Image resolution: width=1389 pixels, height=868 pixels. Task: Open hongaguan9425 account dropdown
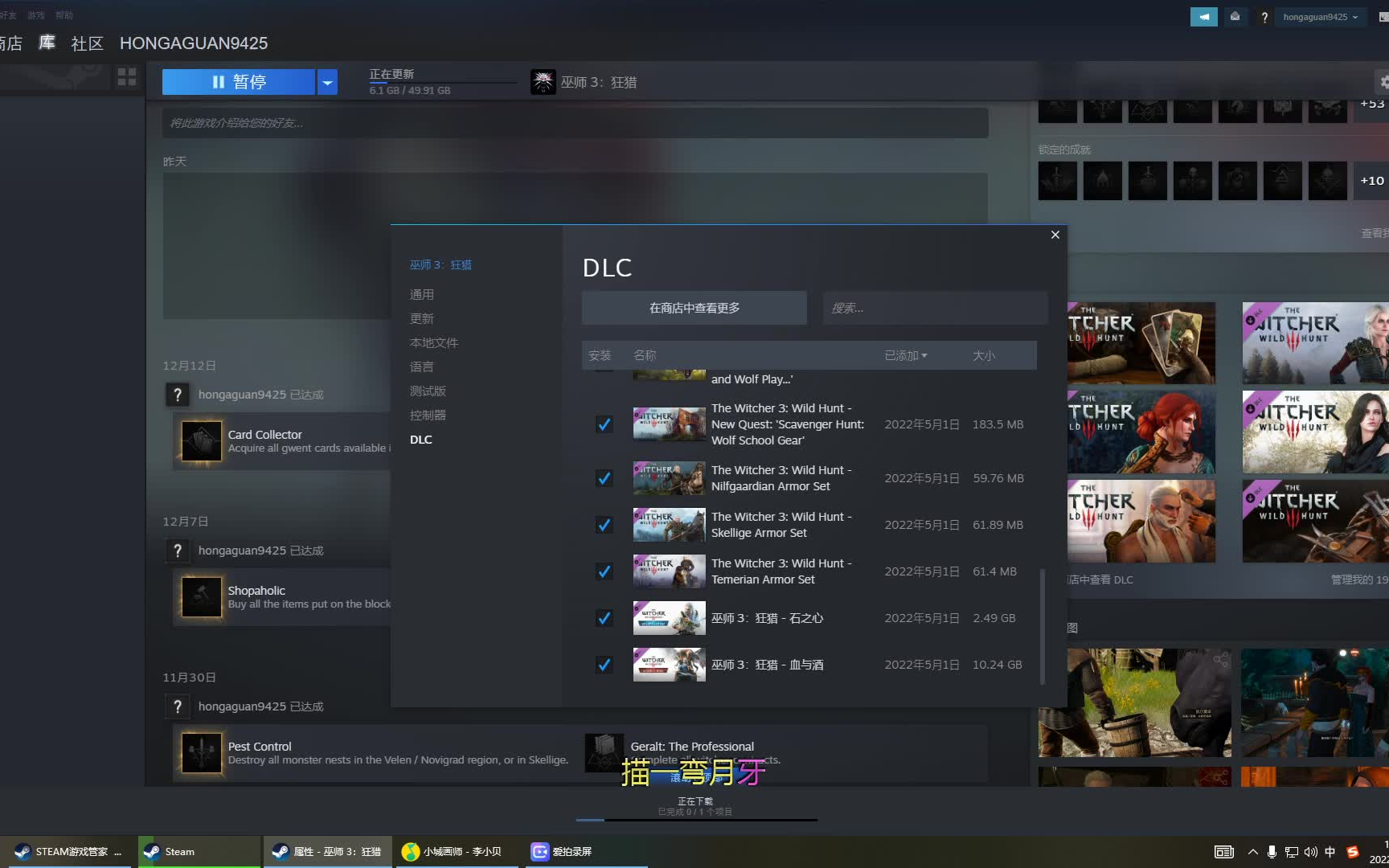tap(1320, 17)
